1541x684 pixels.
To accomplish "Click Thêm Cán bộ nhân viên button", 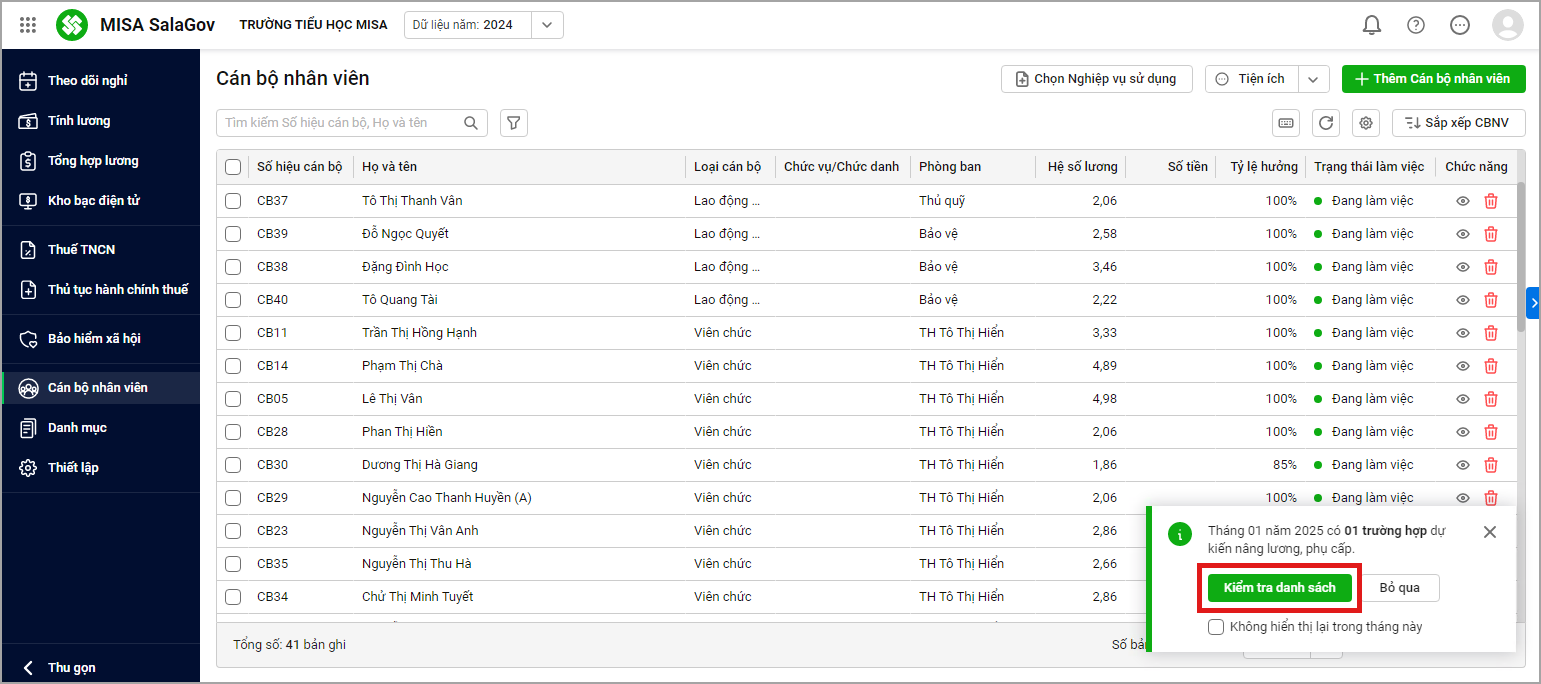I will [x=1433, y=79].
